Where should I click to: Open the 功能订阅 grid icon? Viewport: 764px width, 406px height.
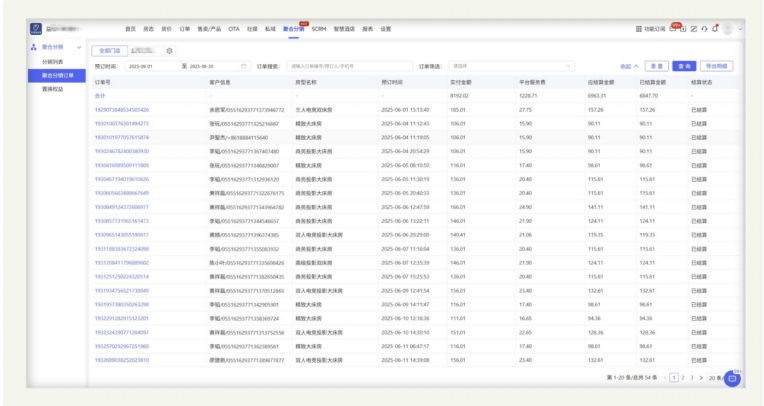pos(638,29)
